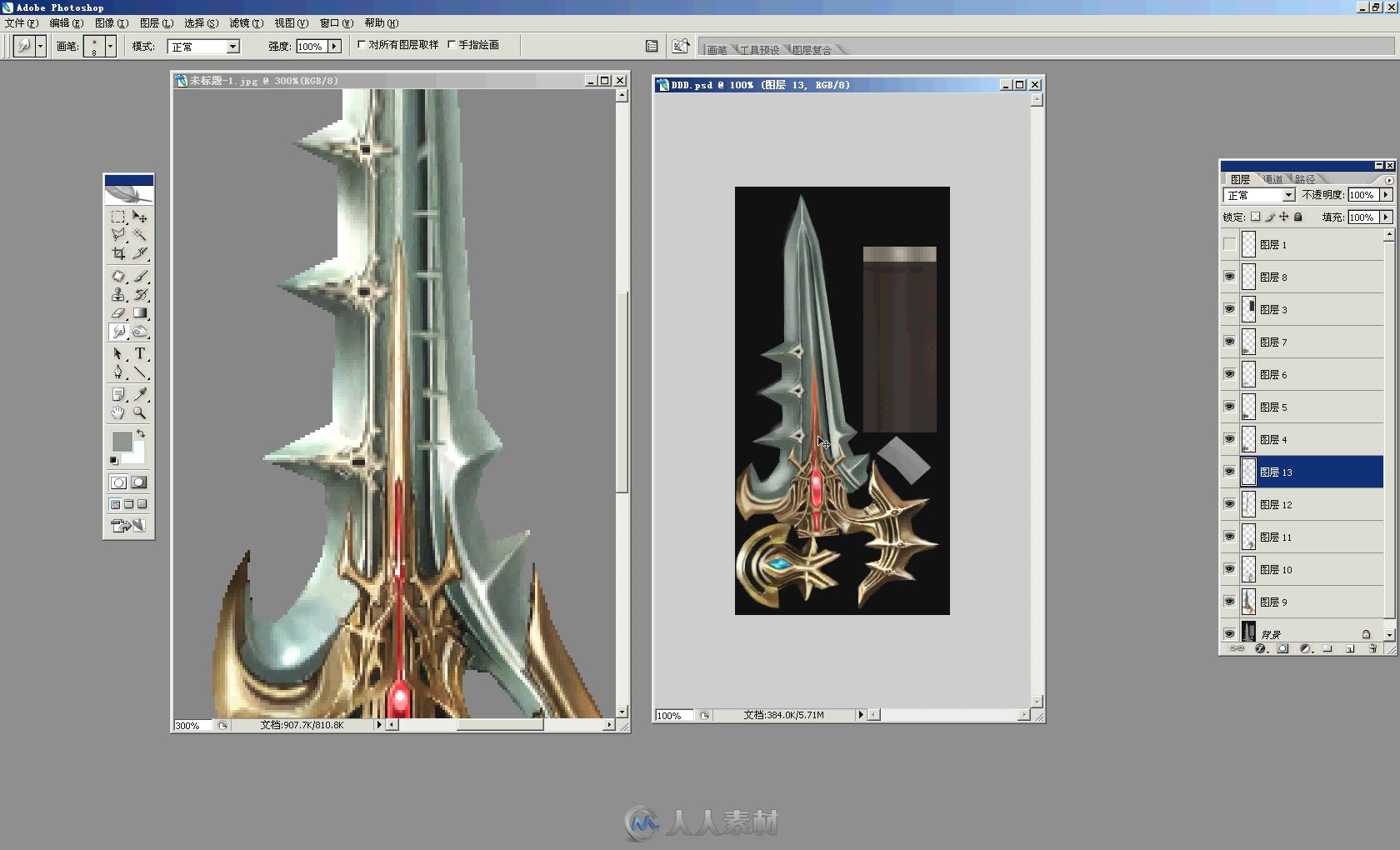This screenshot has width=1400, height=850.
Task: Hide layer 图层 3
Action: [1229, 309]
